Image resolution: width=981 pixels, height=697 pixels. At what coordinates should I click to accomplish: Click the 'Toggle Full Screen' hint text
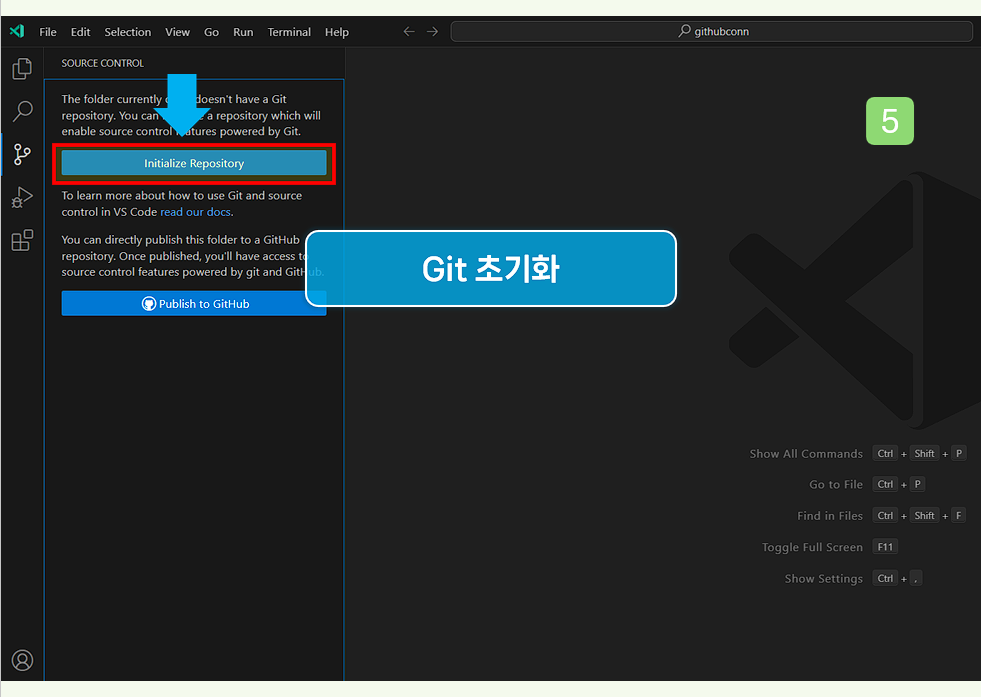[x=812, y=547]
